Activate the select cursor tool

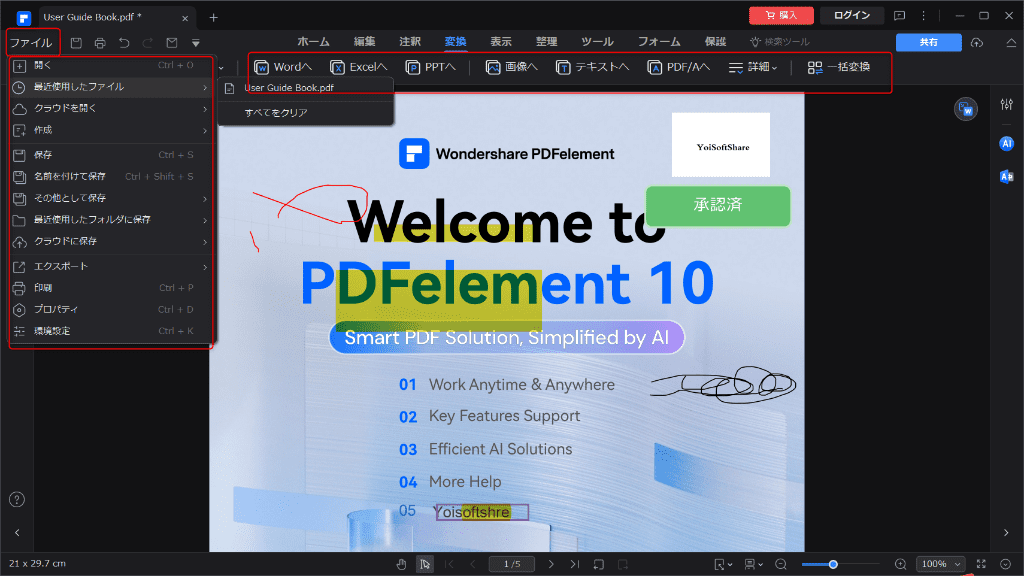pyautogui.click(x=424, y=564)
